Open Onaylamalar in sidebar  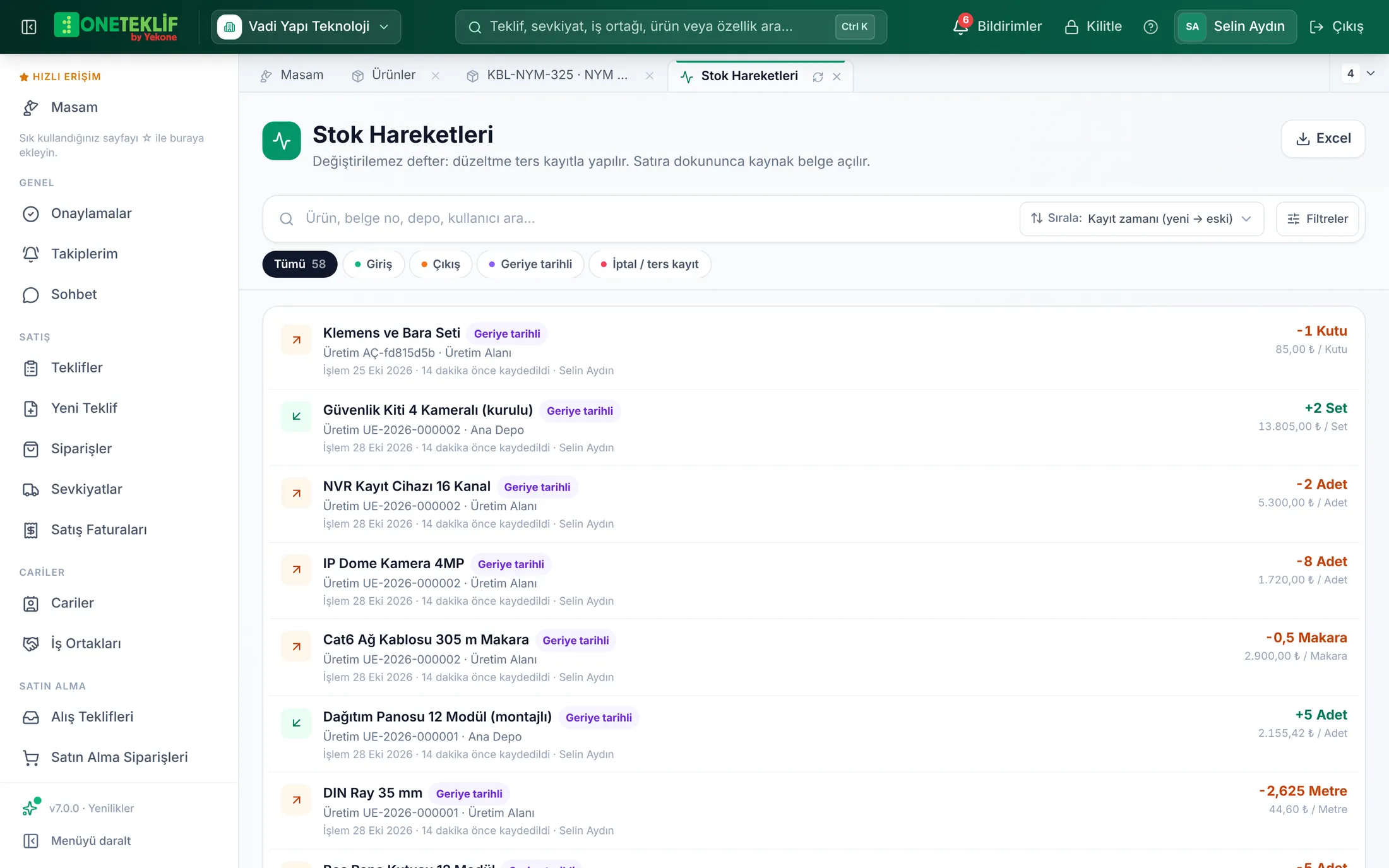click(119, 213)
